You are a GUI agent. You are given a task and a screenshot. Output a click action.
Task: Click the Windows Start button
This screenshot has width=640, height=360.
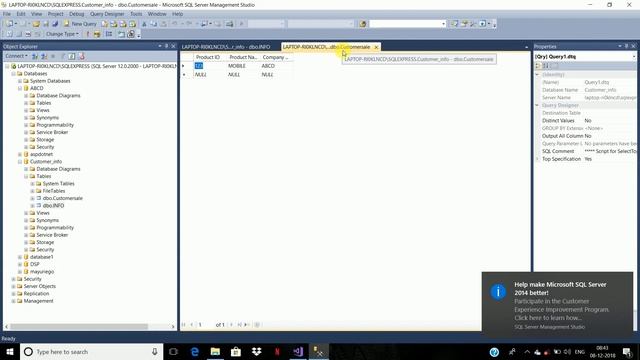pos(10,352)
